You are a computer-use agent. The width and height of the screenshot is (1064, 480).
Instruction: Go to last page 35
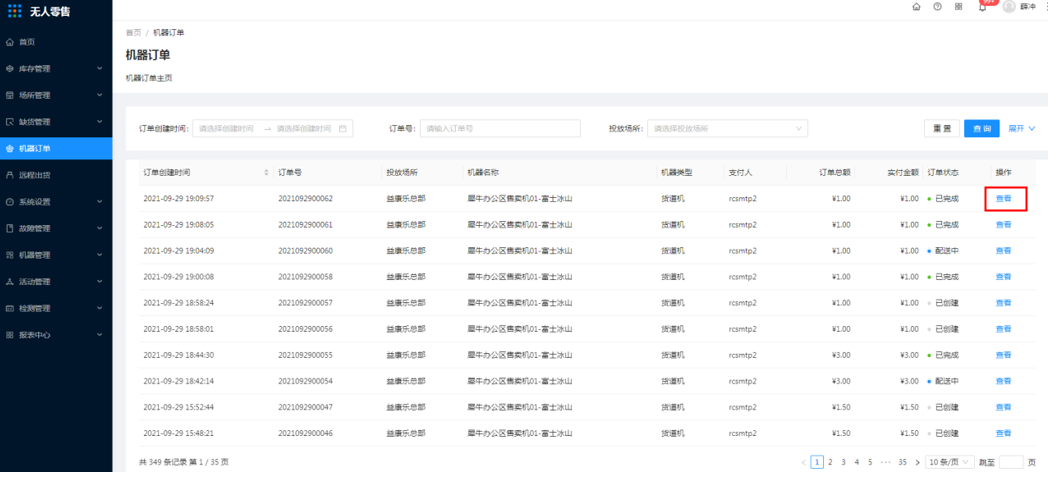(902, 462)
